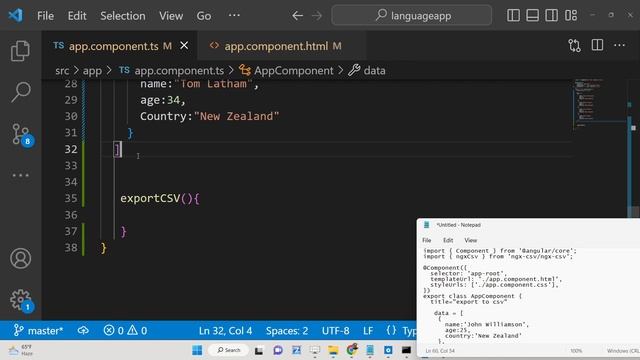Viewport: 640px width, 360px height.
Task: Click the taskbar Search box
Action: [x=229, y=350]
